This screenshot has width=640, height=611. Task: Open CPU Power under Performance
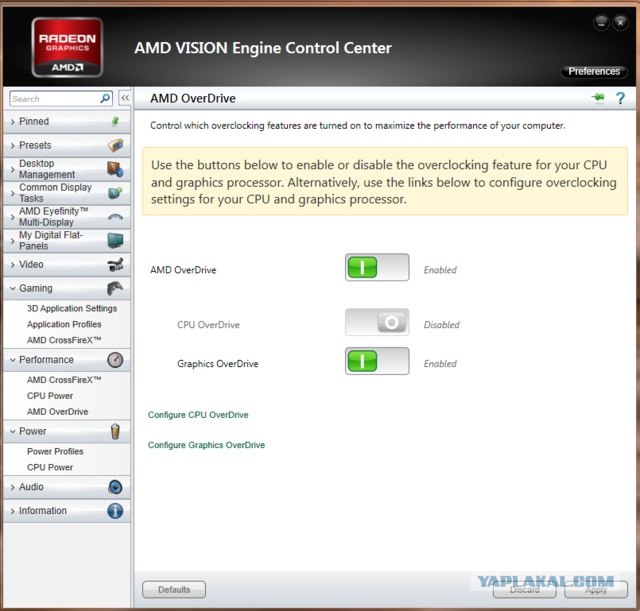click(x=50, y=396)
